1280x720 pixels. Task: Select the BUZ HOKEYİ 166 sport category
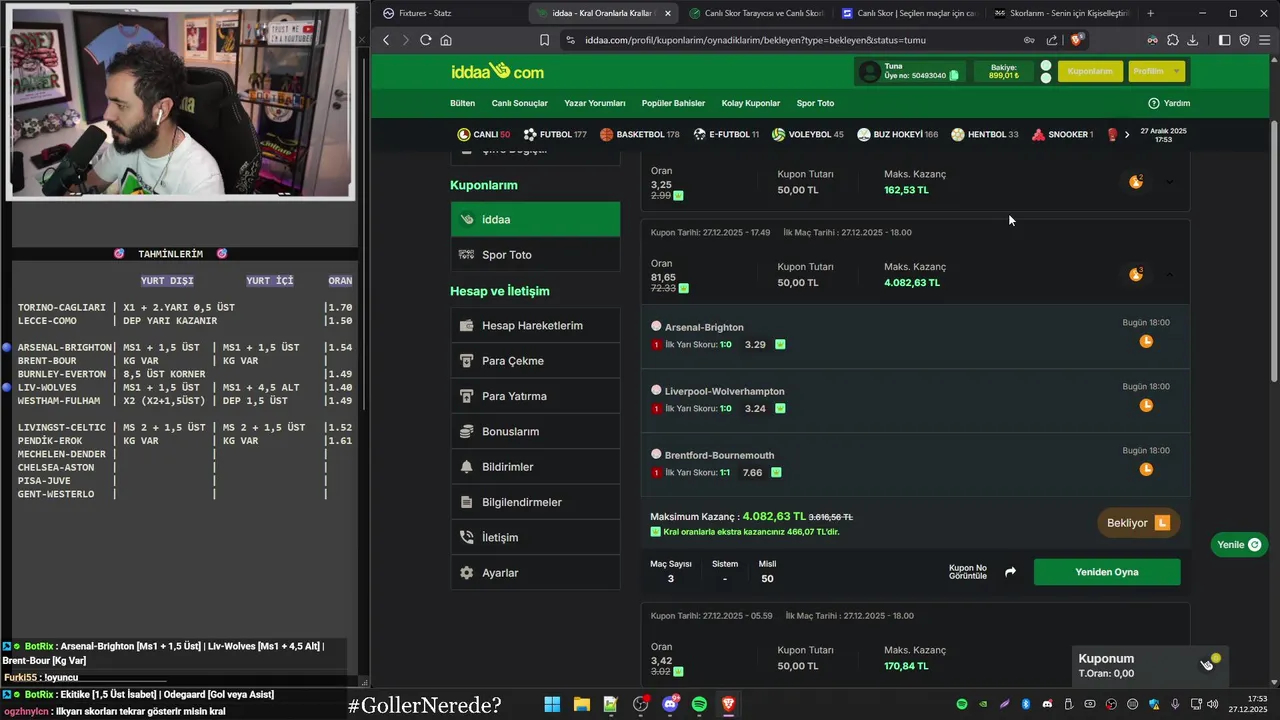pyautogui.click(x=898, y=134)
